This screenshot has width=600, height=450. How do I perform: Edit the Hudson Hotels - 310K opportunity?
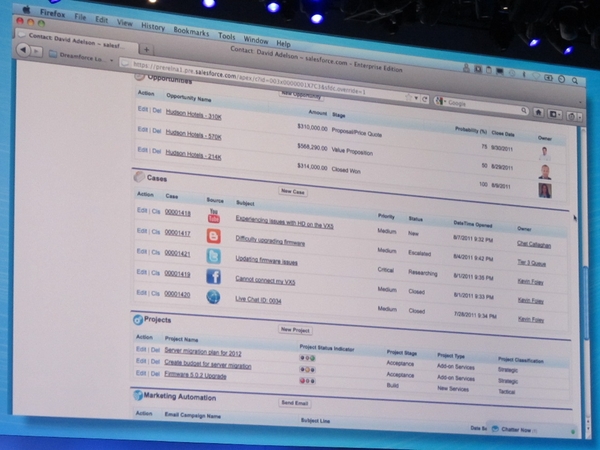pyautogui.click(x=142, y=109)
